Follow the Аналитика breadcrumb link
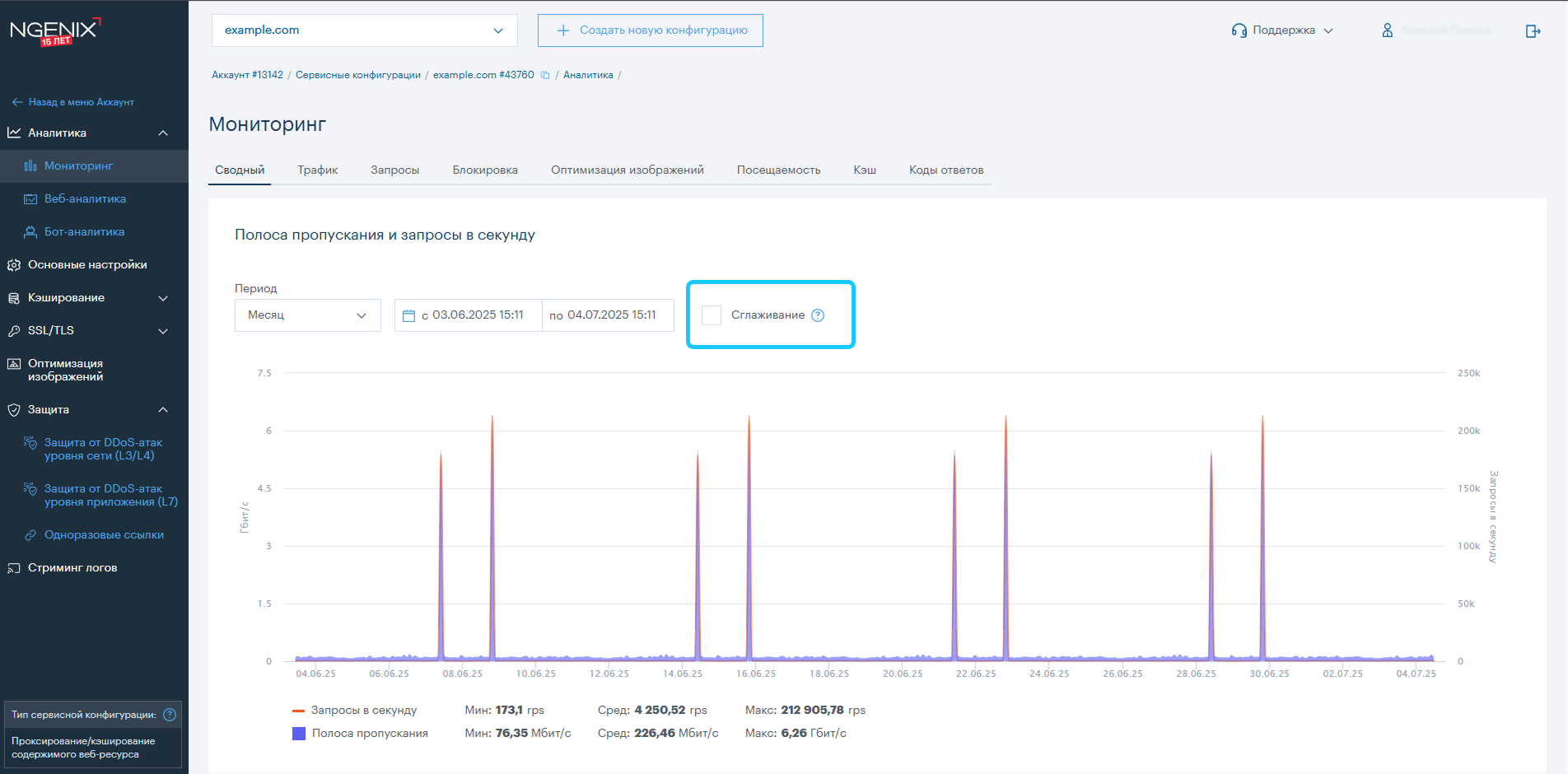This screenshot has width=1568, height=774. (588, 75)
